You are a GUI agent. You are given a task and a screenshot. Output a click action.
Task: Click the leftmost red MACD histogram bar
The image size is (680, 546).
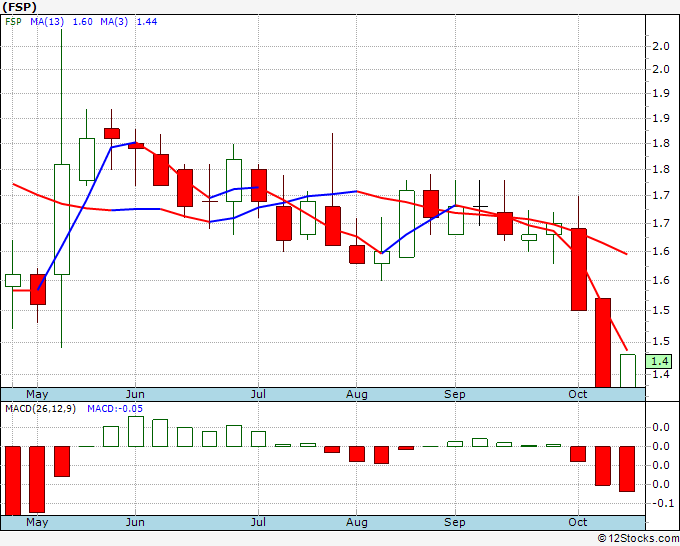[13, 480]
